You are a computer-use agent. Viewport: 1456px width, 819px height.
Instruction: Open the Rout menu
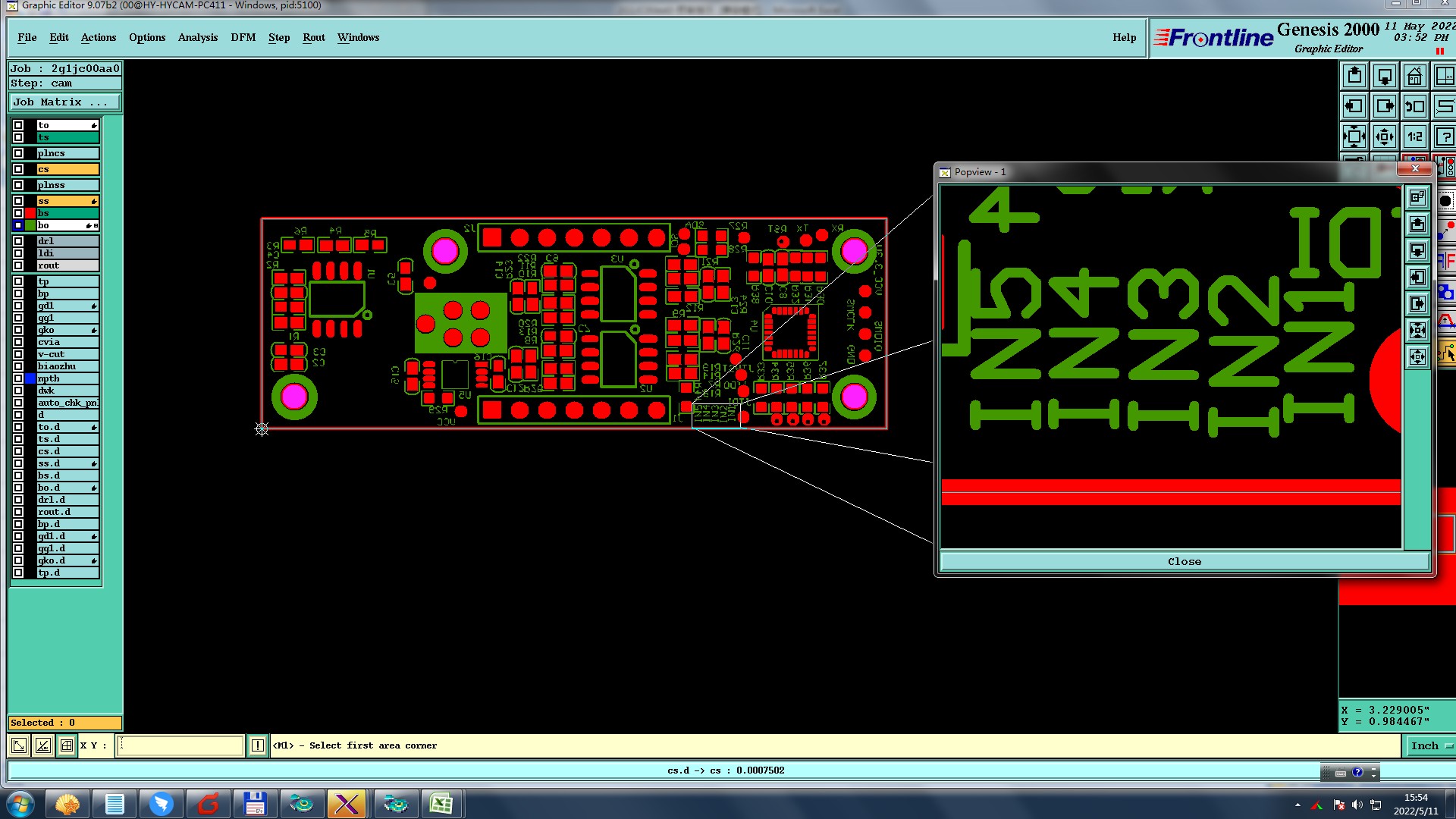[x=313, y=37]
